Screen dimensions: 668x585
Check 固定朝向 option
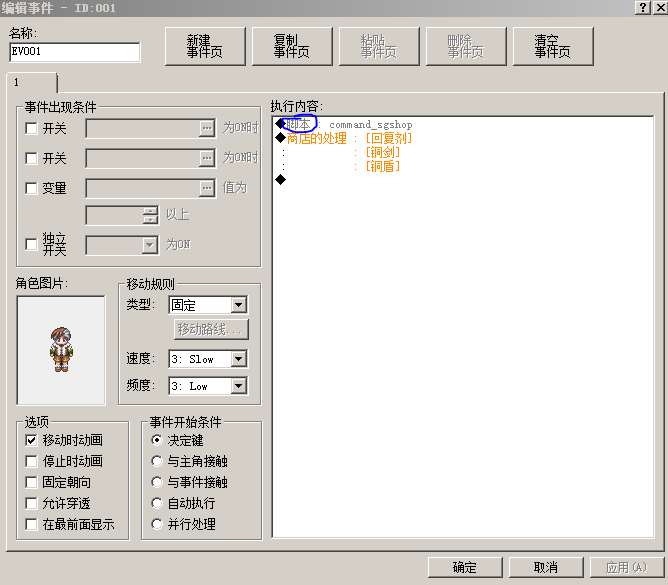32,482
